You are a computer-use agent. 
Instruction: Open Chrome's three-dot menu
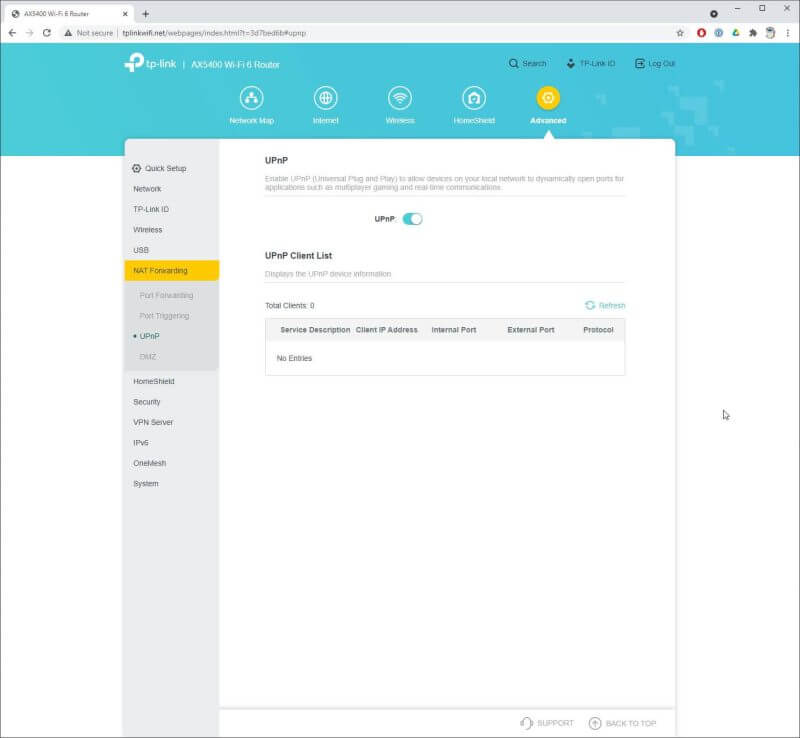pos(788,33)
